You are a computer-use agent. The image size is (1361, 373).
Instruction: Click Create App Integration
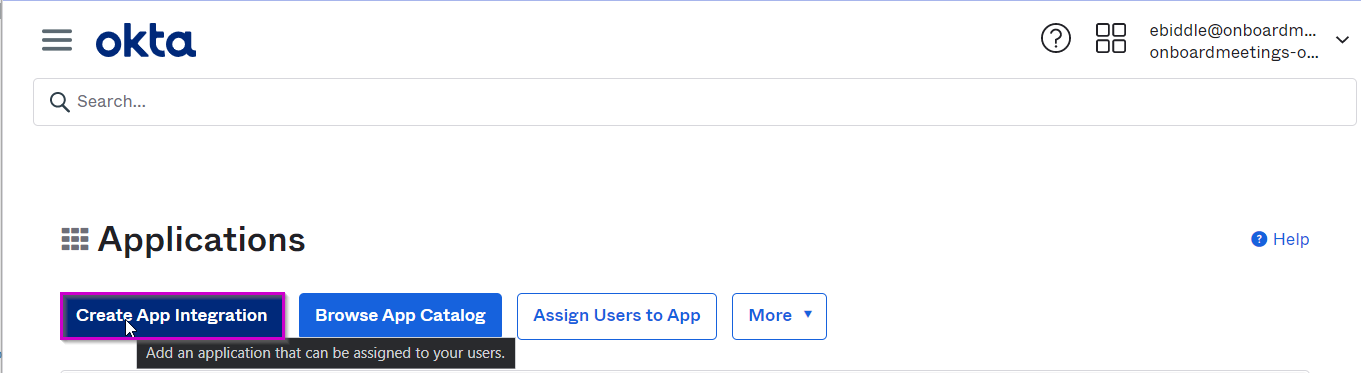(x=172, y=316)
